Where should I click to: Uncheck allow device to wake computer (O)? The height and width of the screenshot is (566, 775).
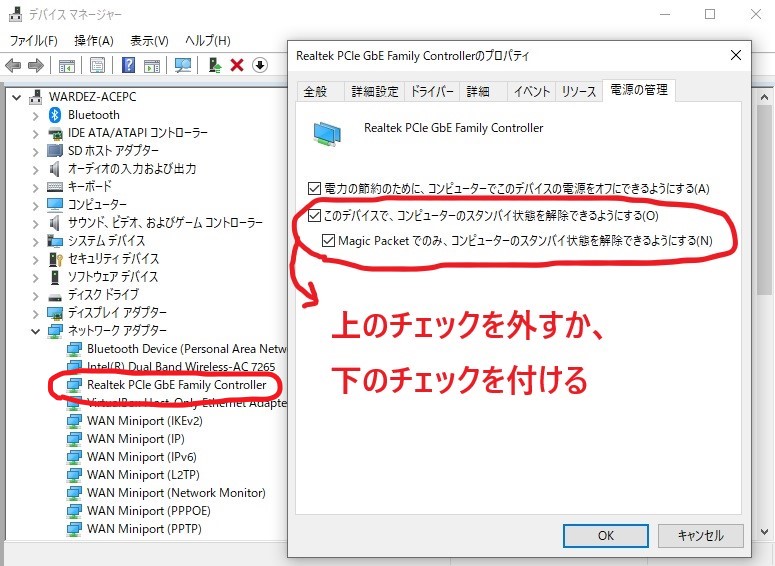(x=316, y=215)
